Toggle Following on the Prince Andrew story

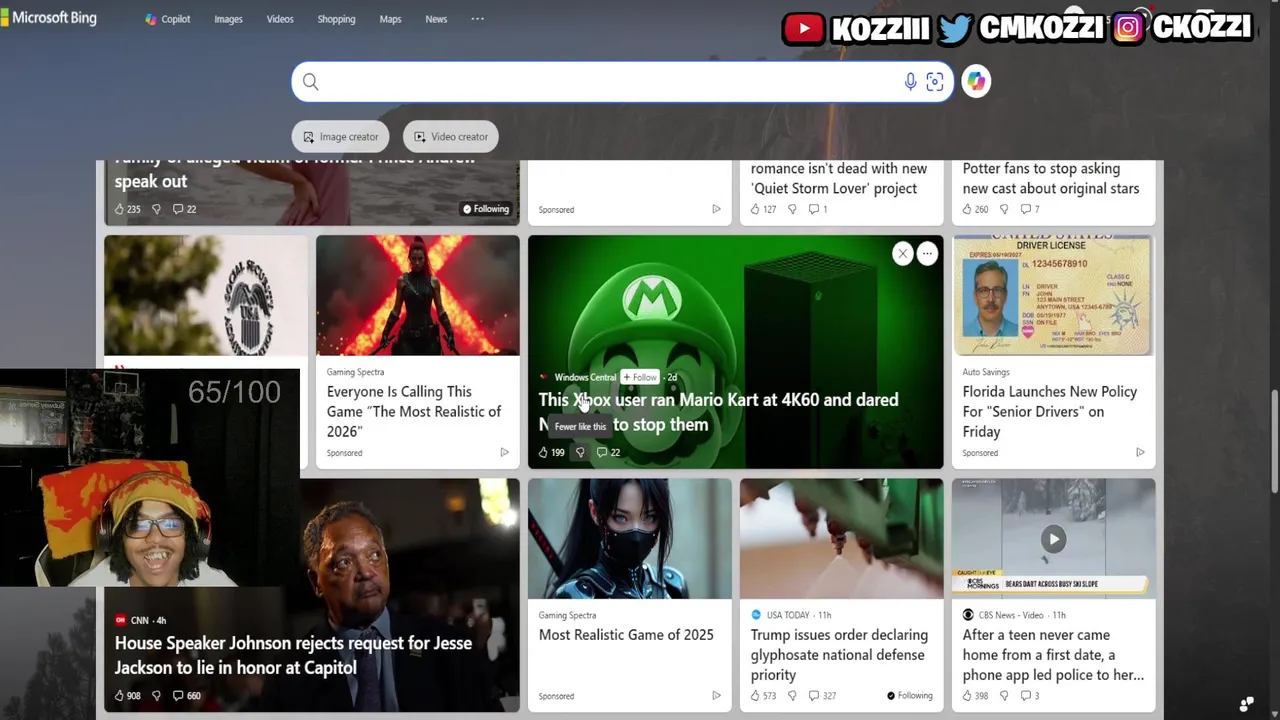[486, 209]
